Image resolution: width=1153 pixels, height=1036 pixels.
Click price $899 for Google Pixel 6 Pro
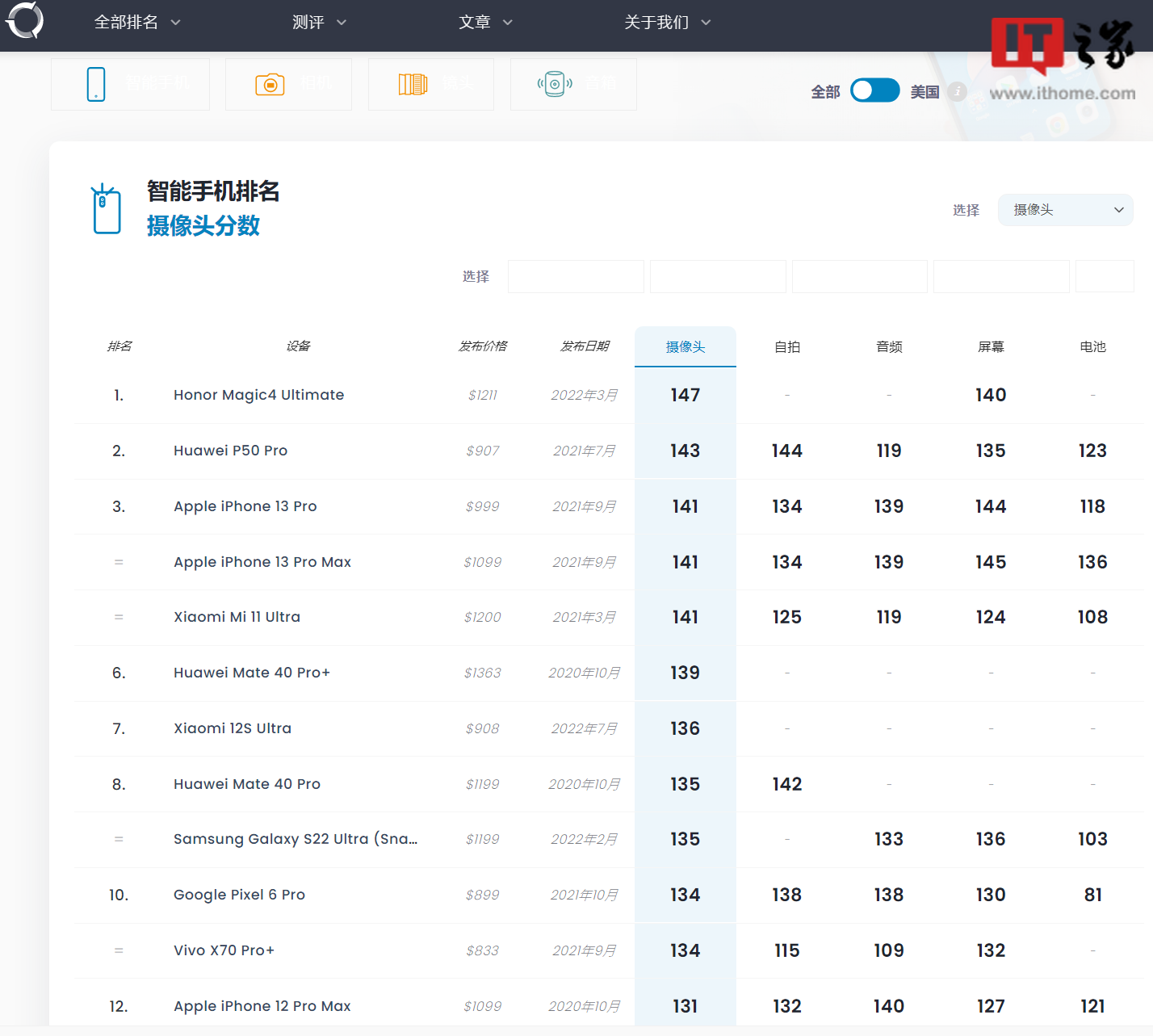(x=483, y=895)
